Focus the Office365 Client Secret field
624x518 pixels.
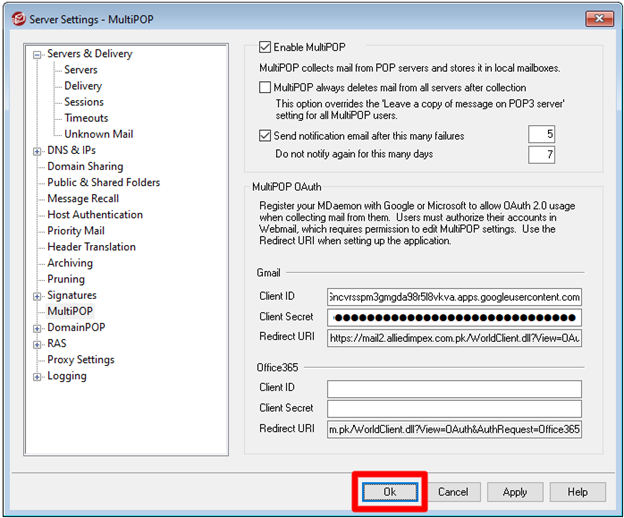pos(454,408)
